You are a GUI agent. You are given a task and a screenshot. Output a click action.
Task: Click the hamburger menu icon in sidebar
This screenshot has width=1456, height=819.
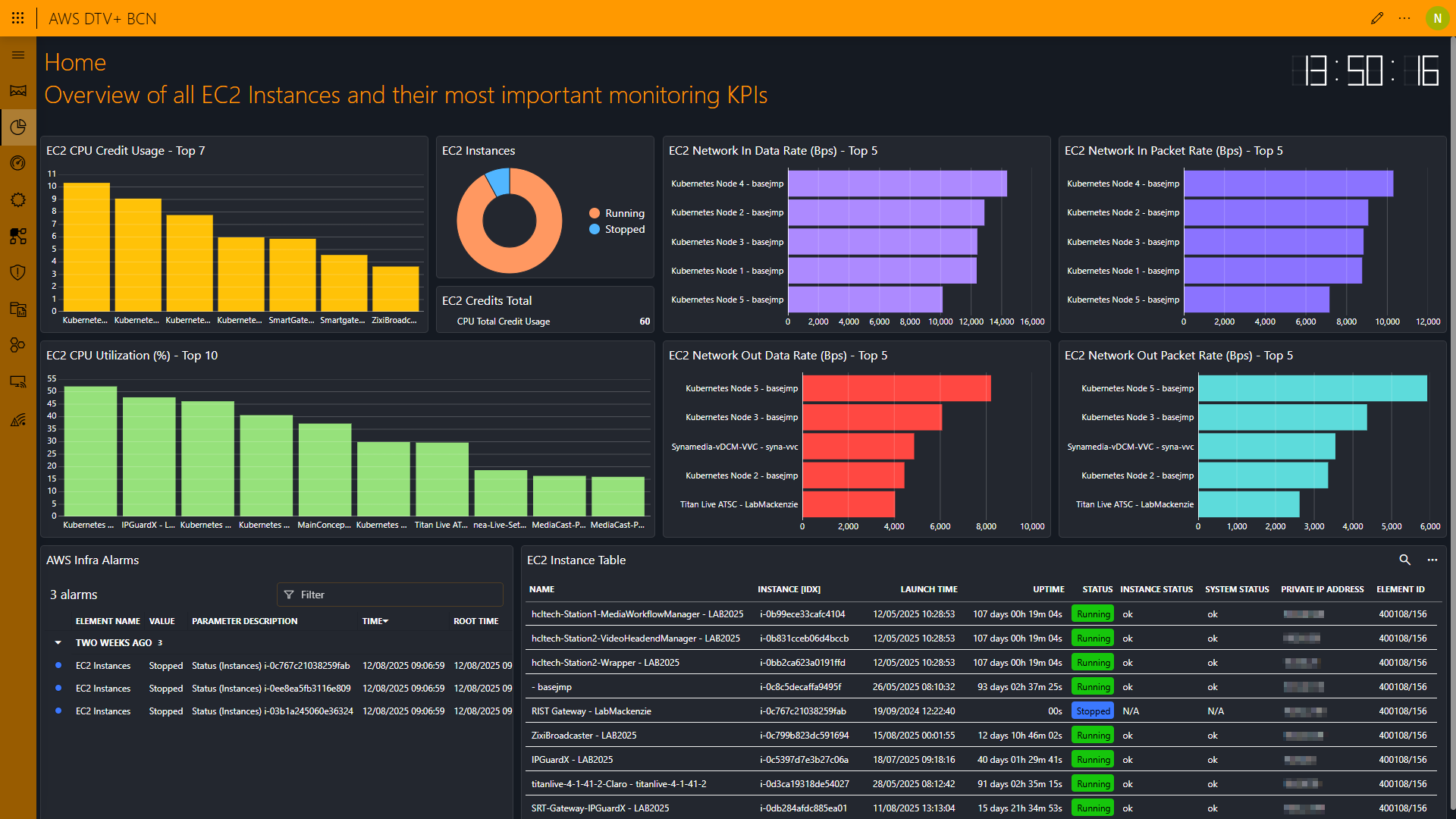(x=18, y=55)
